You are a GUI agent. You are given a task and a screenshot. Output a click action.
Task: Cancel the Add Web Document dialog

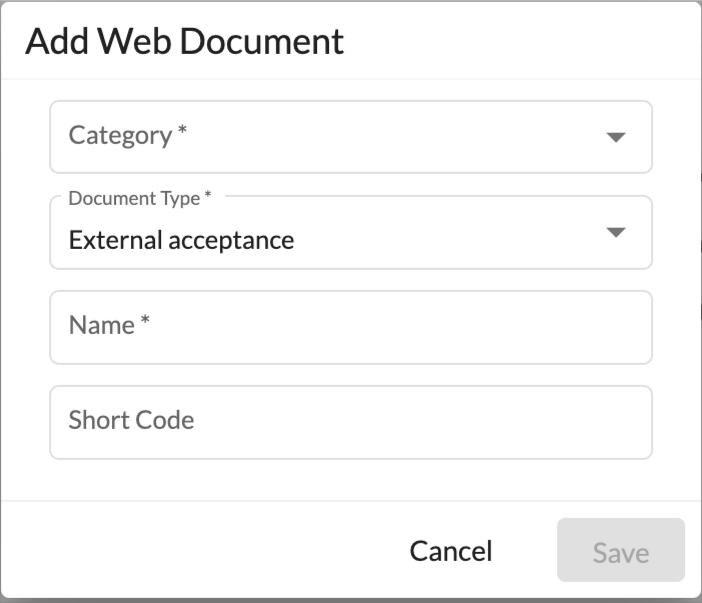(451, 551)
